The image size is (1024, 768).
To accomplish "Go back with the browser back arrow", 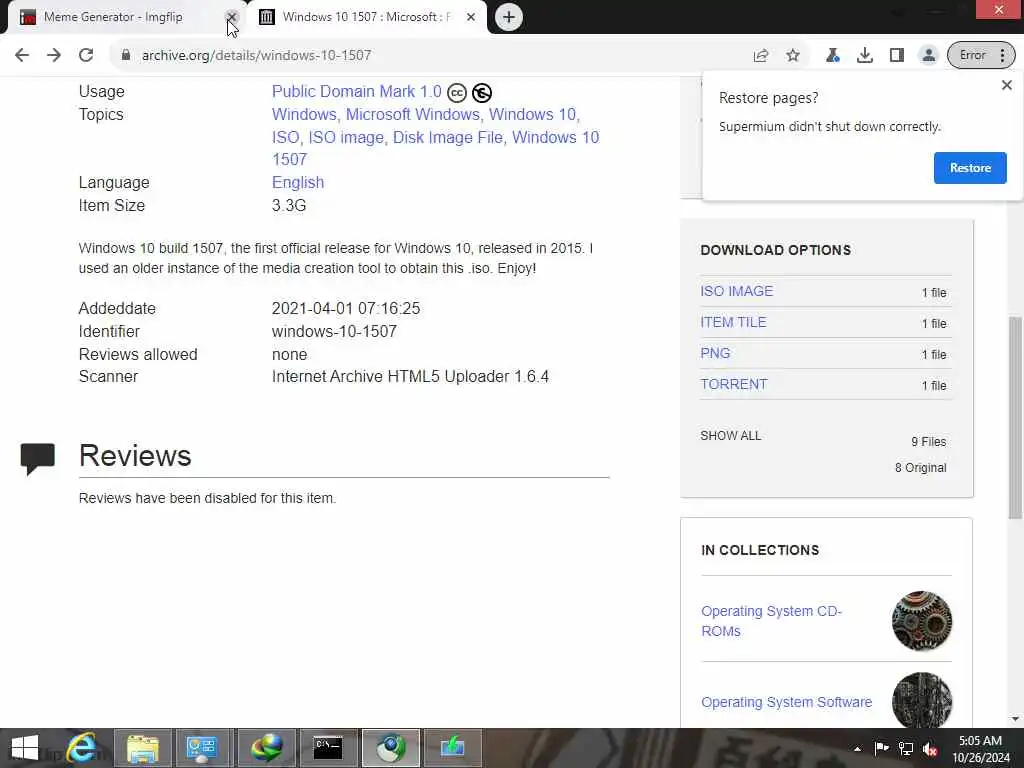I will (x=22, y=56).
